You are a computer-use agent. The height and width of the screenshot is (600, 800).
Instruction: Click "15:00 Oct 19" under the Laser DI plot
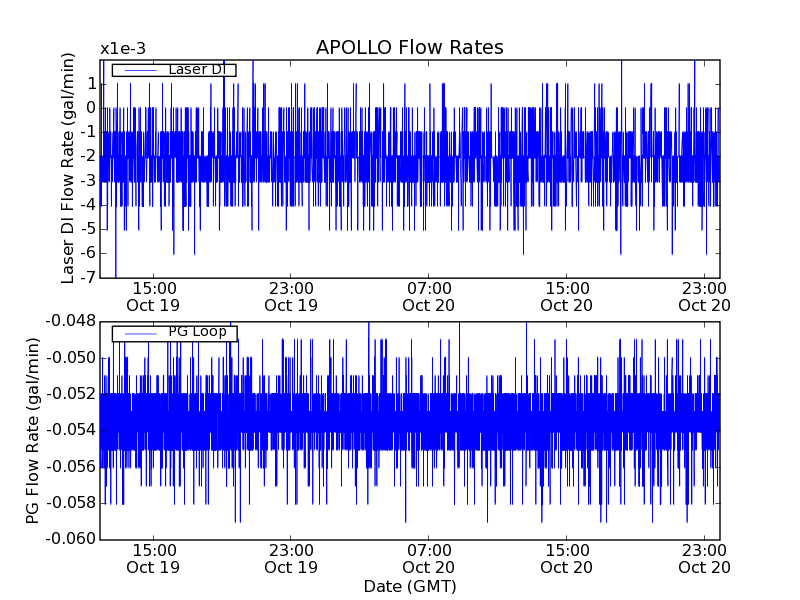[x=153, y=297]
